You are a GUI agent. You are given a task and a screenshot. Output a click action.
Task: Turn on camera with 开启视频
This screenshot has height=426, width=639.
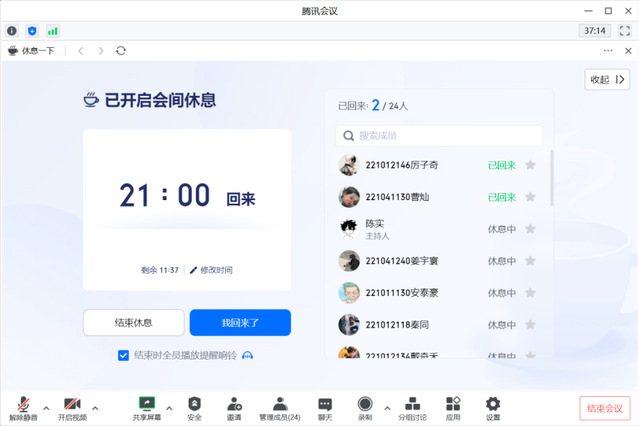72,406
